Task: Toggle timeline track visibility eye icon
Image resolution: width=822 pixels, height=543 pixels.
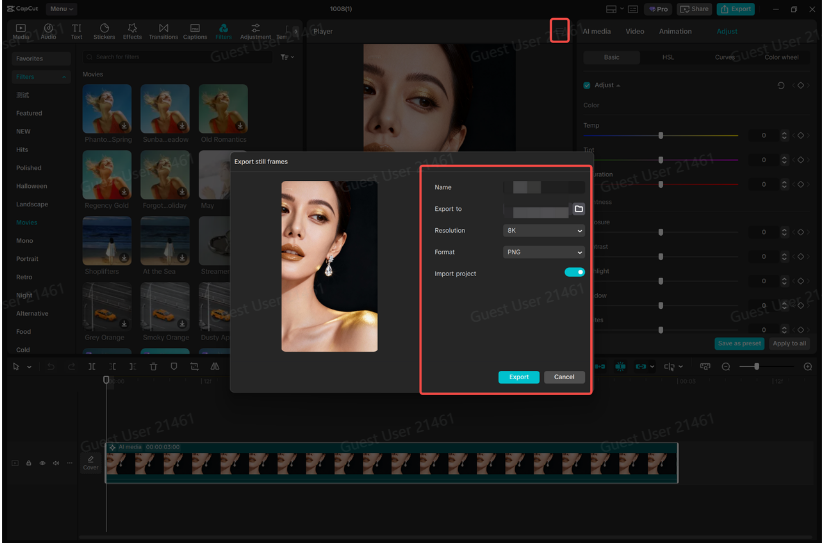Action: click(42, 463)
